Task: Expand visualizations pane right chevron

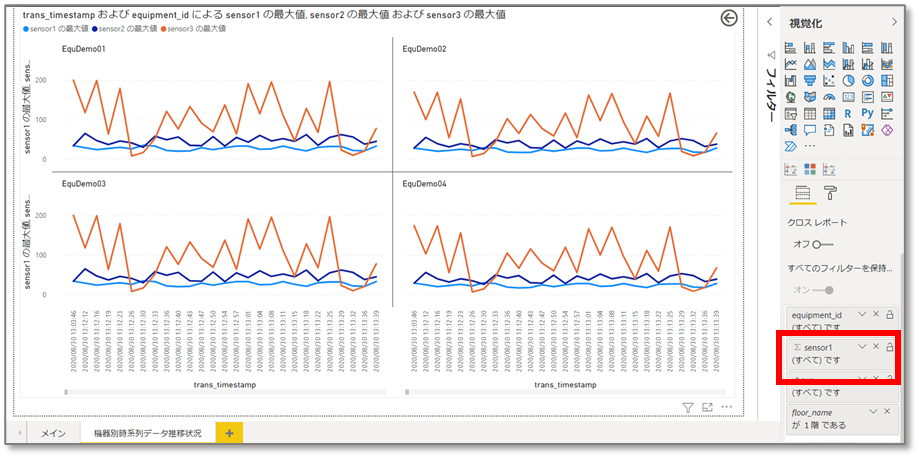Action: pyautogui.click(x=894, y=22)
